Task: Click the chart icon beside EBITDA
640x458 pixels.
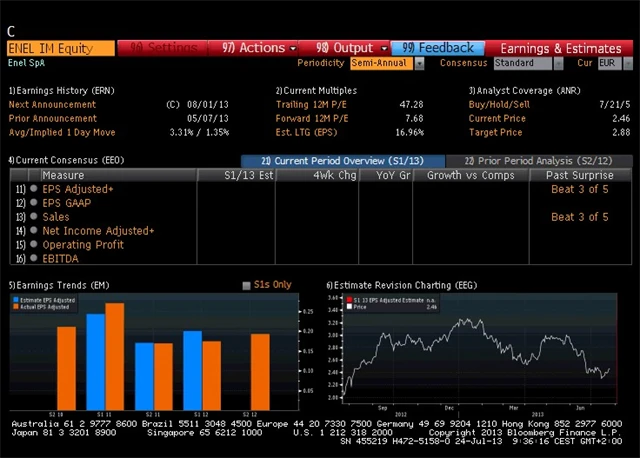Action: click(34, 259)
